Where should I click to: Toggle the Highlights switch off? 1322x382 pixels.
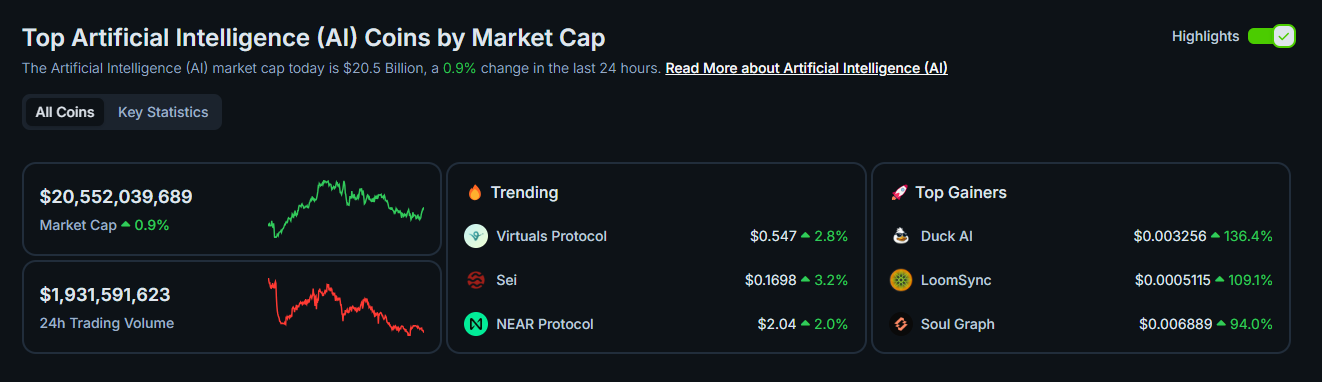click(x=1271, y=36)
